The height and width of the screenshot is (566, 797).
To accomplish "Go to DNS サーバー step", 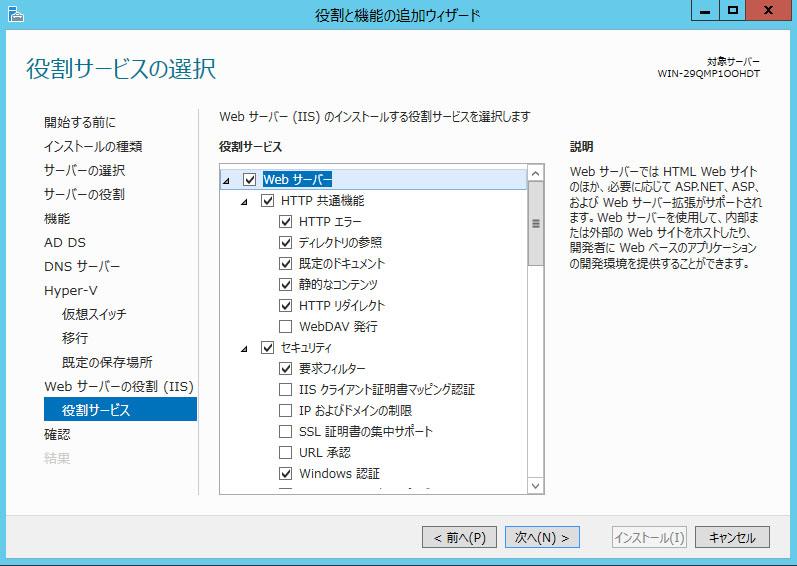I will 82,266.
